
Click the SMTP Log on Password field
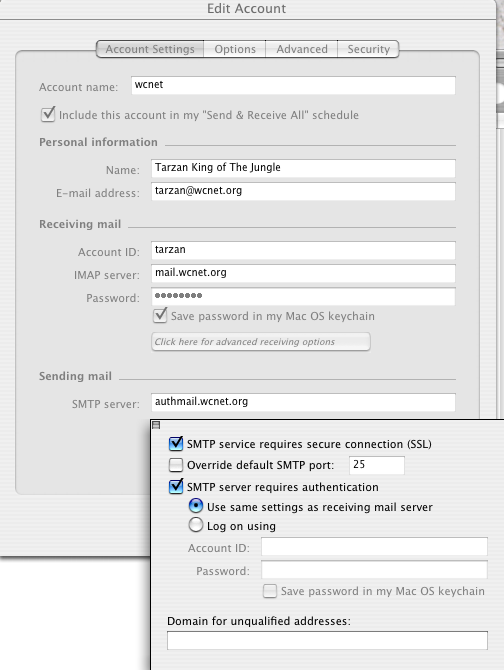pos(374,570)
